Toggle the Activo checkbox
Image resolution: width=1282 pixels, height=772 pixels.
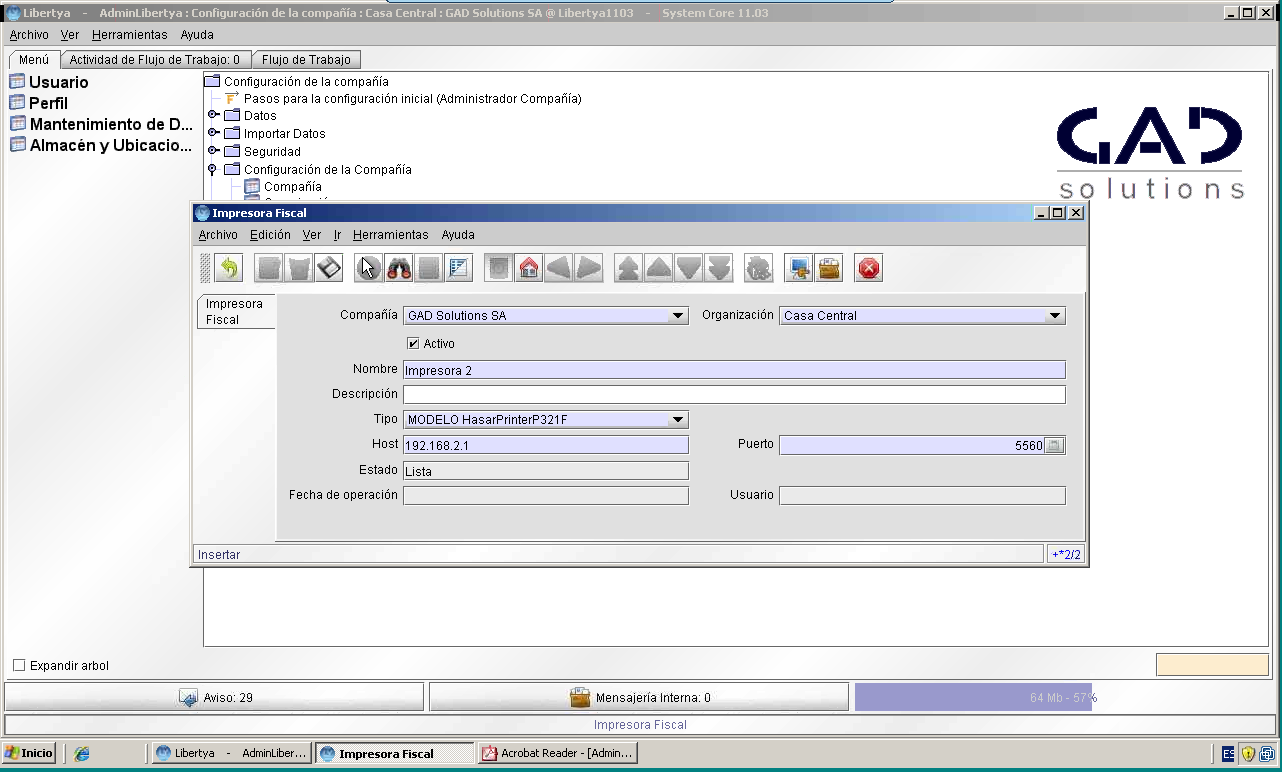point(413,343)
